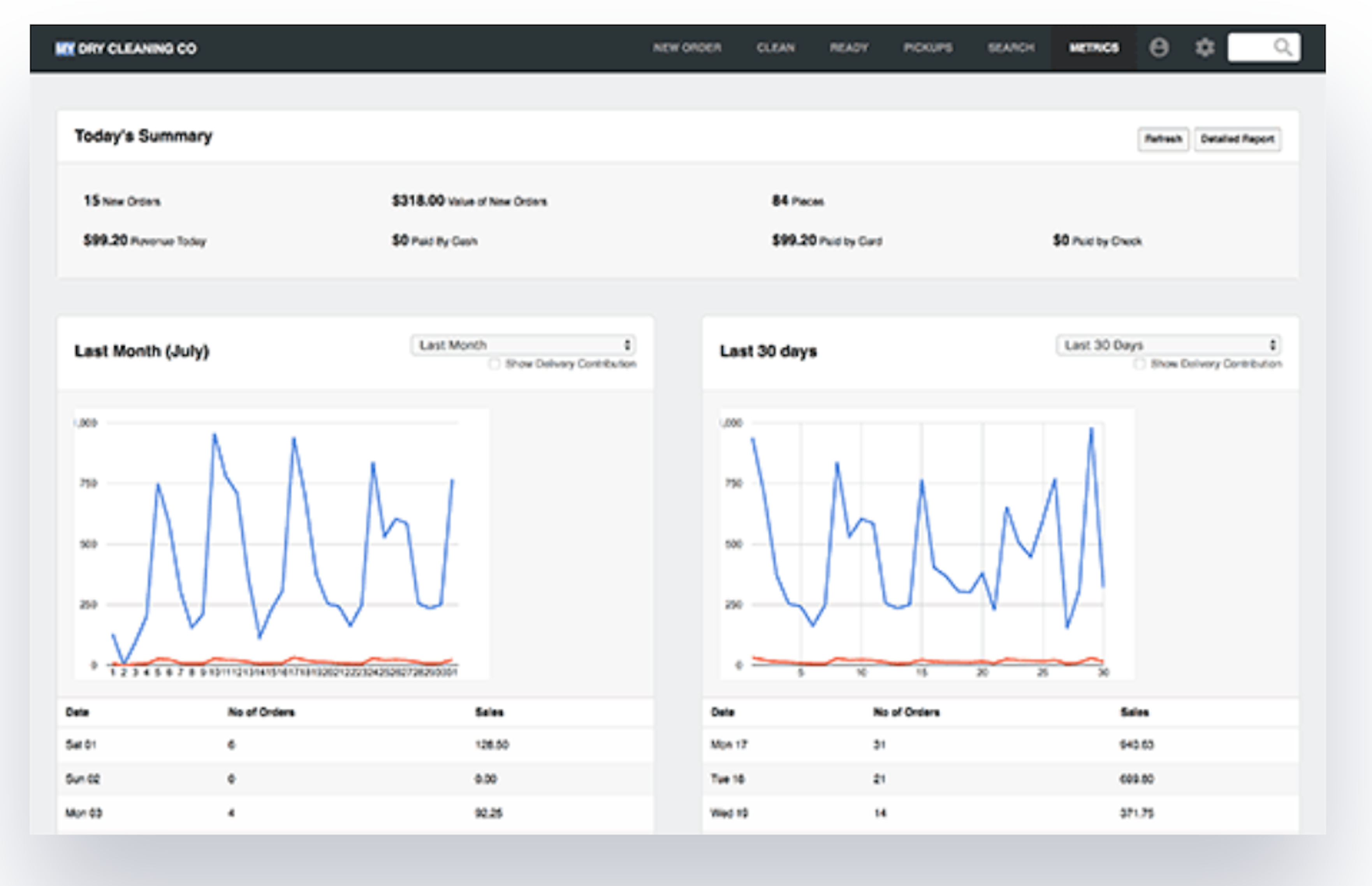The height and width of the screenshot is (886, 1372).
Task: Go to the Pickups section
Action: coord(927,48)
